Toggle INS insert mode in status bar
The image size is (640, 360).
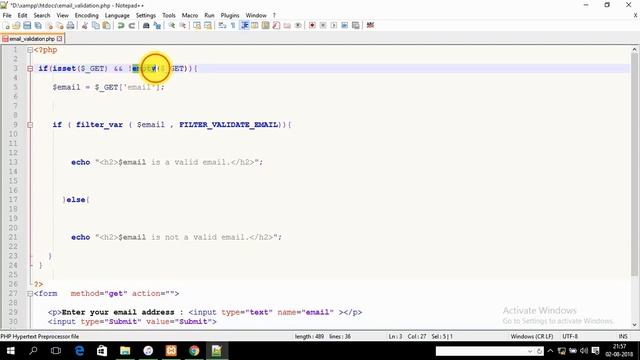623,336
